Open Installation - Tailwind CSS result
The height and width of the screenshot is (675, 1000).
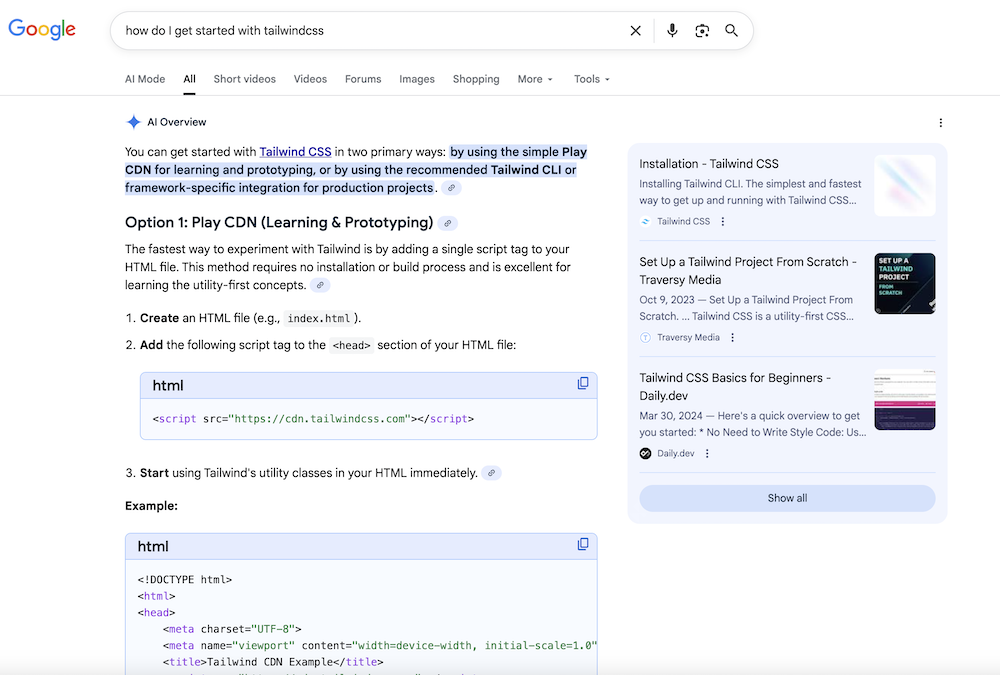[709, 164]
